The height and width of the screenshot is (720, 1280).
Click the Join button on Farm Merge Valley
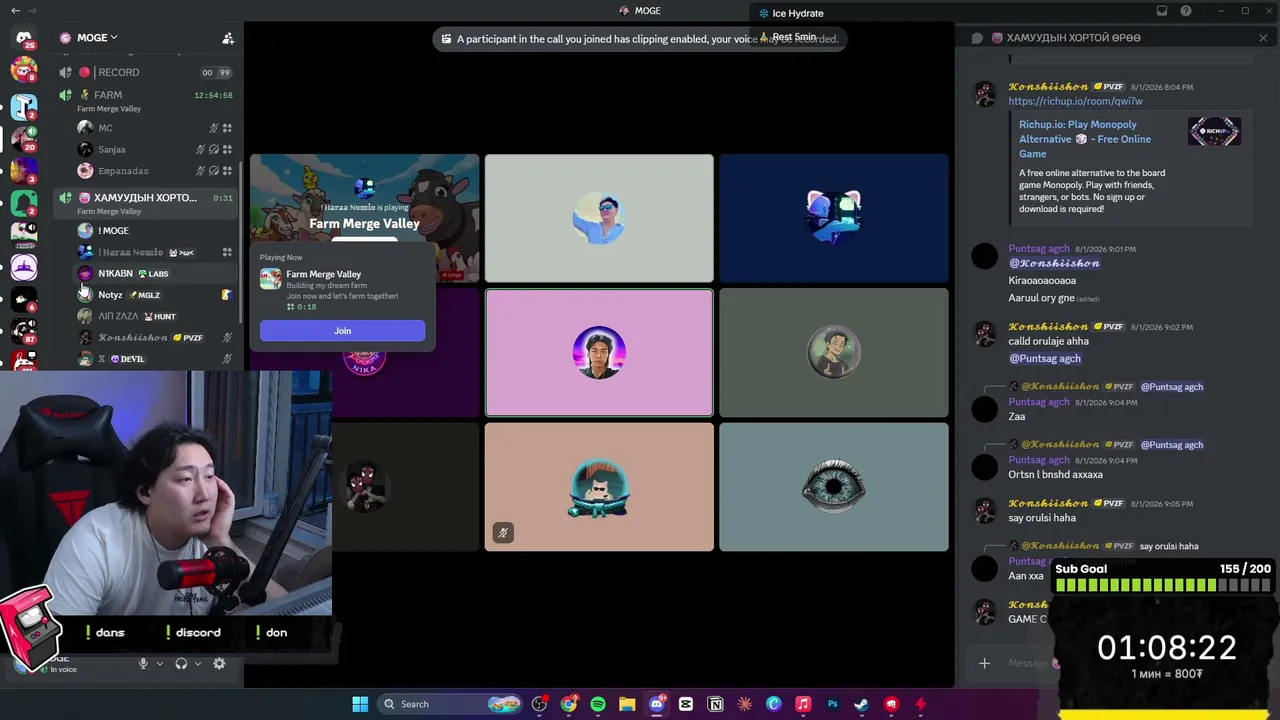click(342, 331)
